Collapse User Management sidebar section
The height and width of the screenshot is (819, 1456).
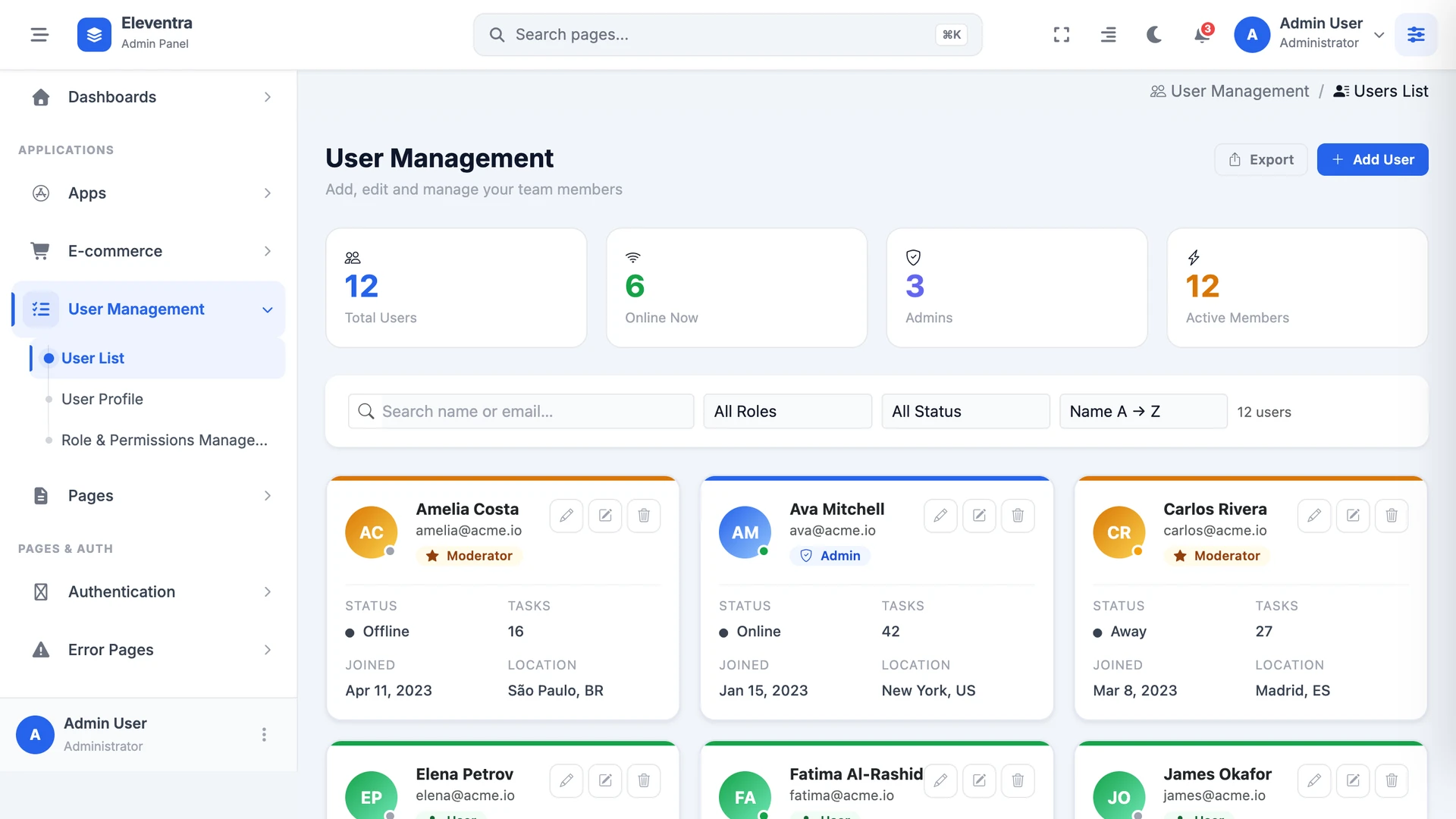(x=149, y=309)
